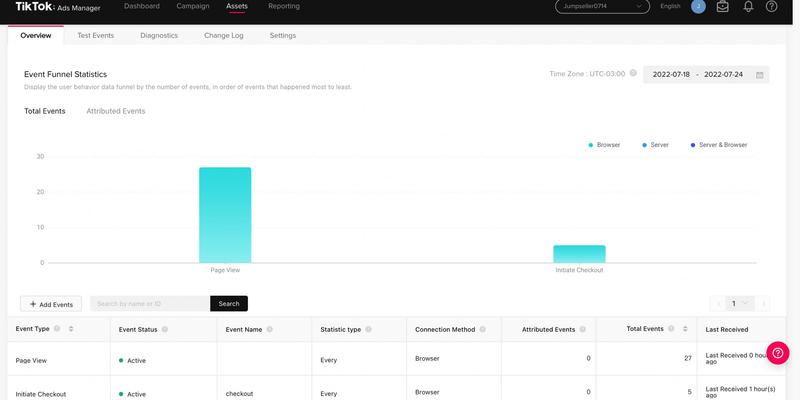800x400 pixels.
Task: Go to previous page arrow
Action: [x=718, y=304]
